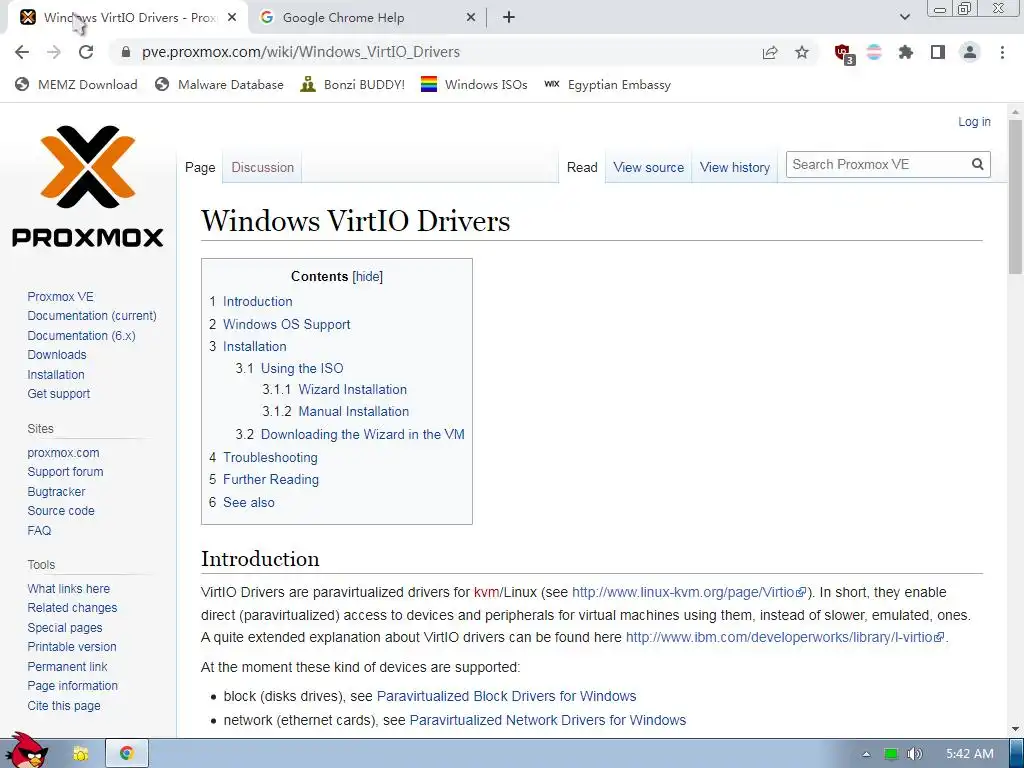
Task: Show hidden tray icons arrow
Action: tap(867, 754)
